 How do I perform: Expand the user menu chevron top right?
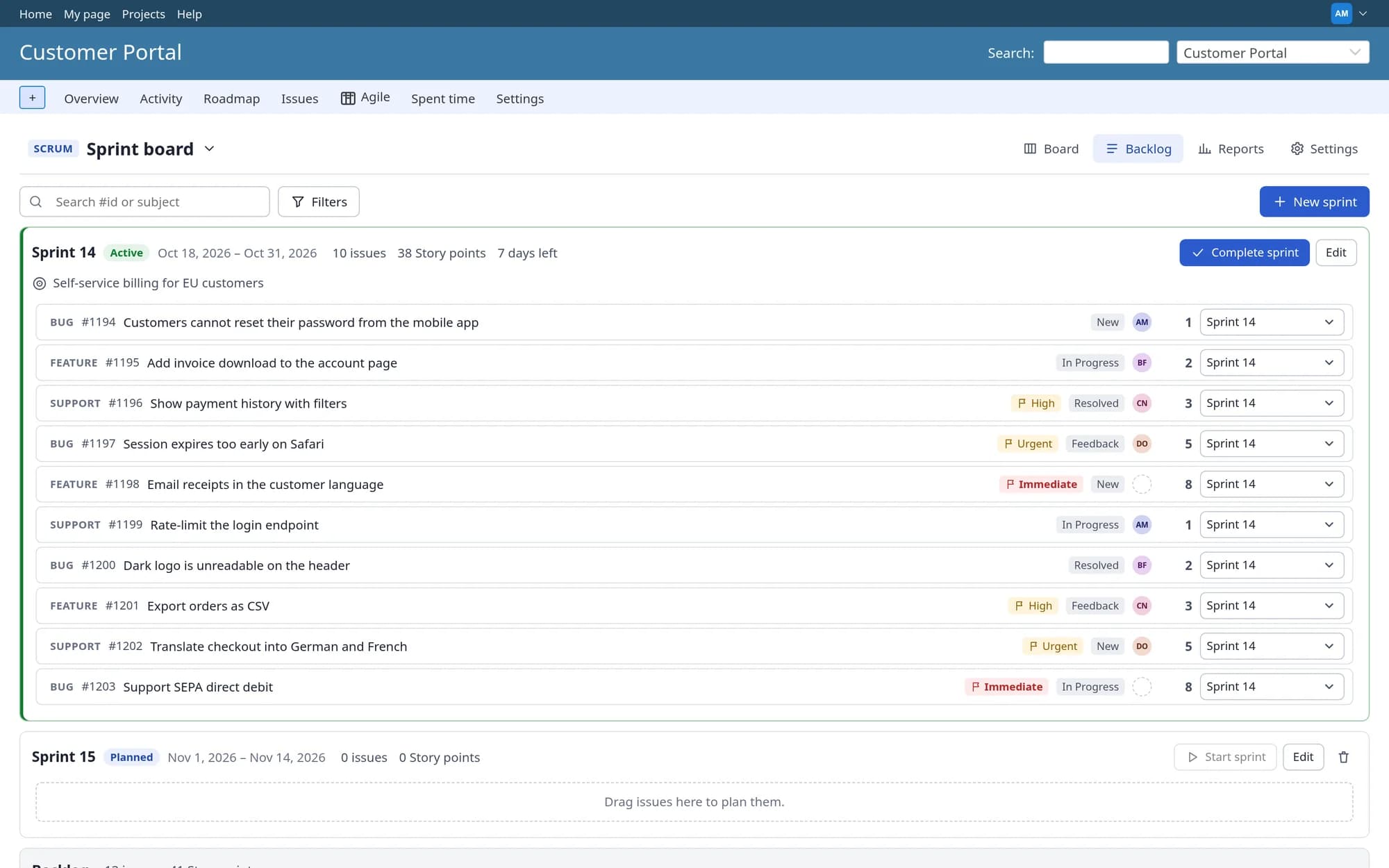point(1363,14)
